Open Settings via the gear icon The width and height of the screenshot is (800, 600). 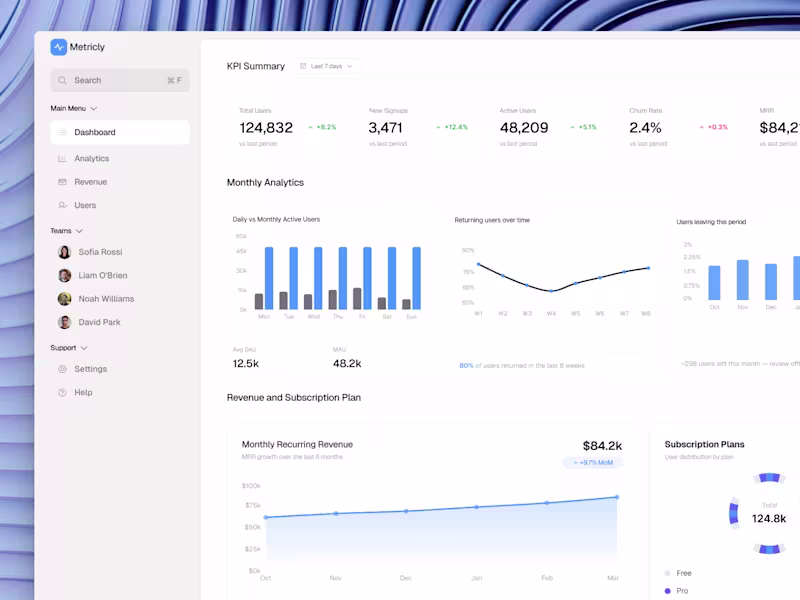[x=63, y=369]
